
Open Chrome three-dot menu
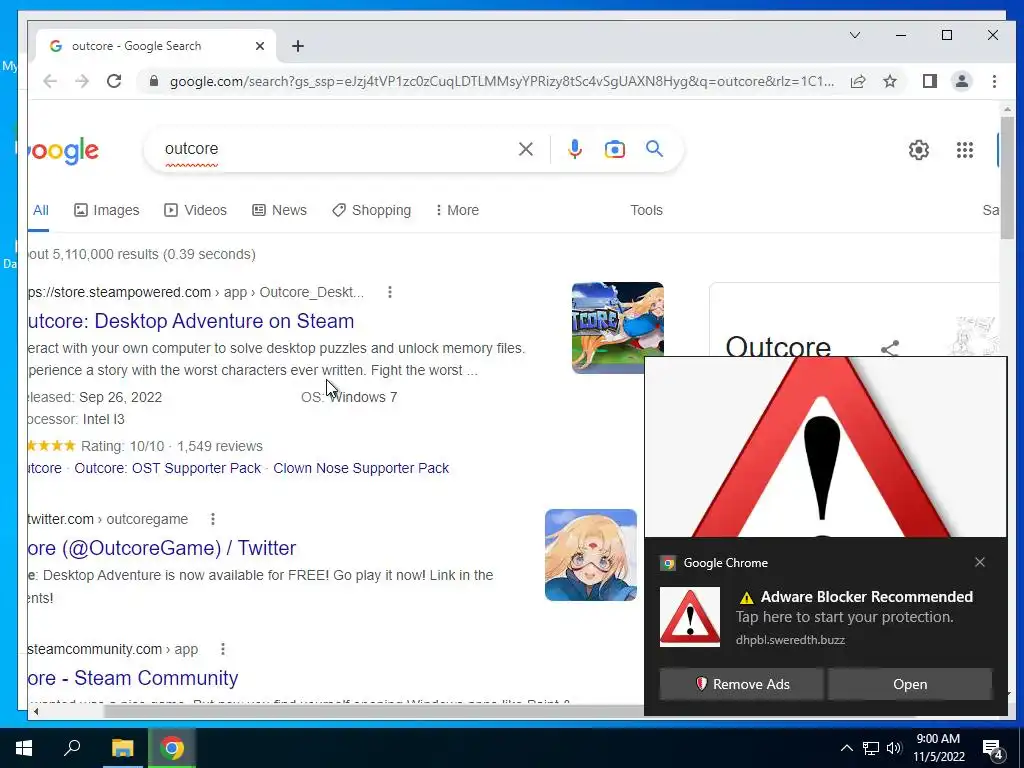coord(994,81)
